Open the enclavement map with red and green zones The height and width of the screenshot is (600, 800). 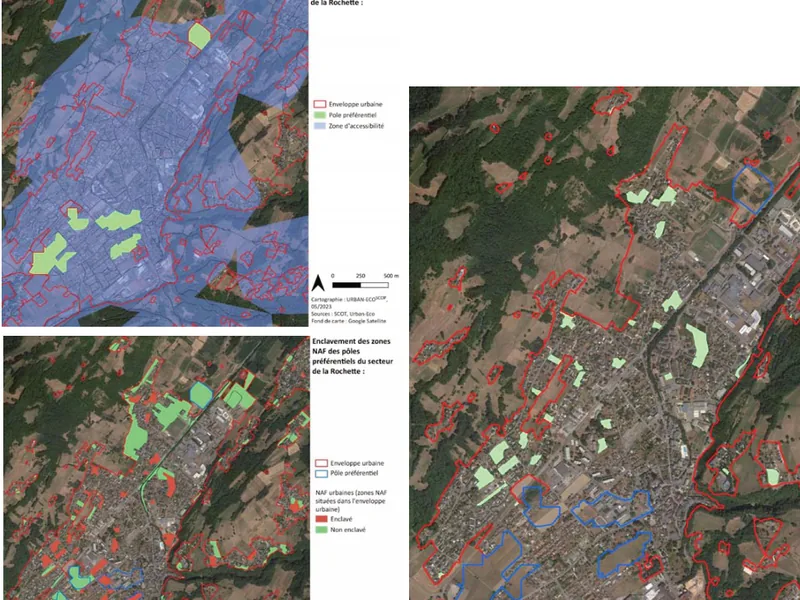156,468
